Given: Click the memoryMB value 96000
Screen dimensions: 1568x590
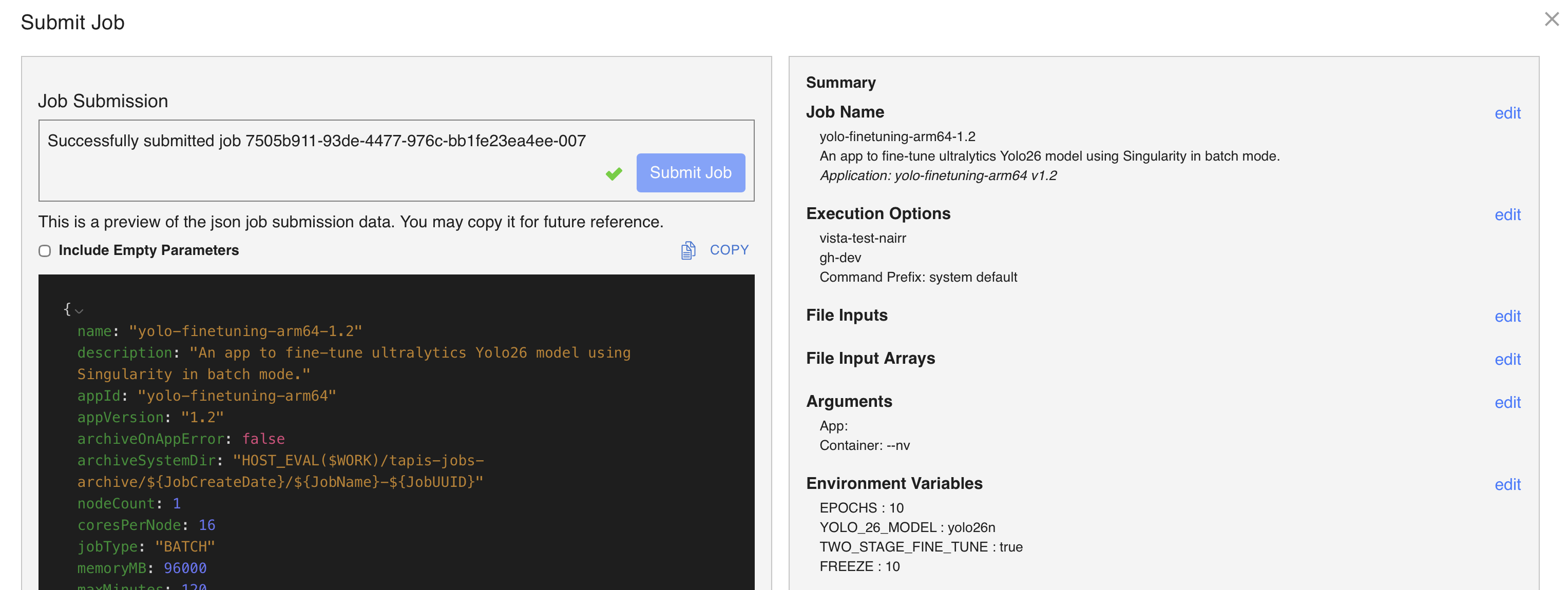Looking at the screenshot, I should pyautogui.click(x=185, y=568).
